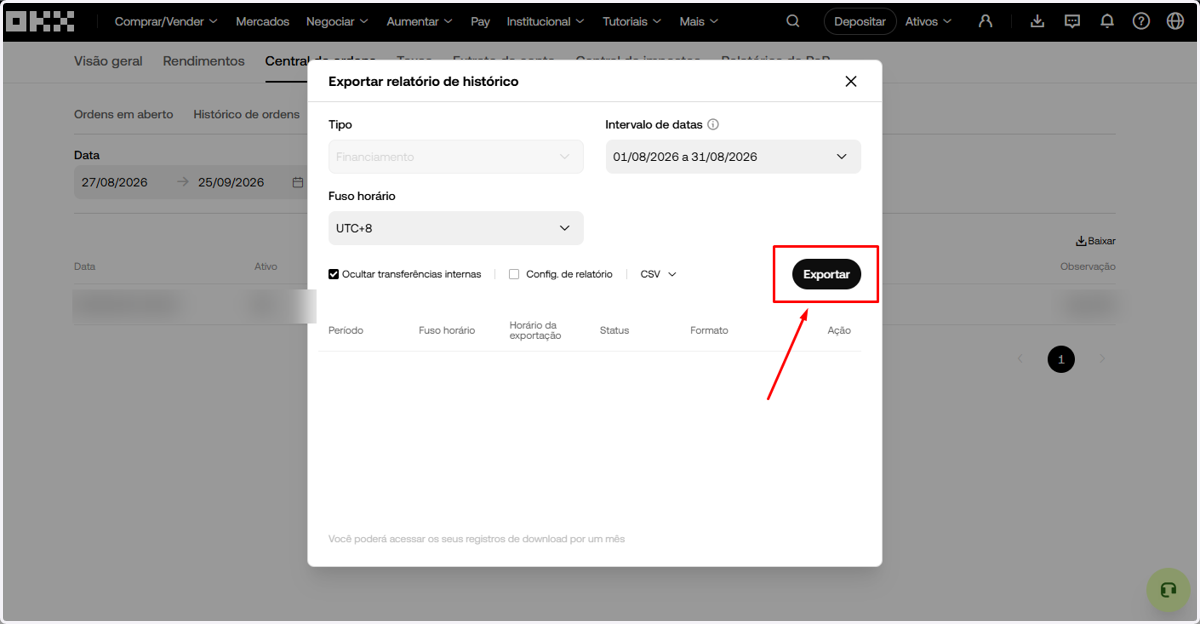This screenshot has width=1200, height=624.
Task: Go to next page arrow
Action: click(1102, 359)
